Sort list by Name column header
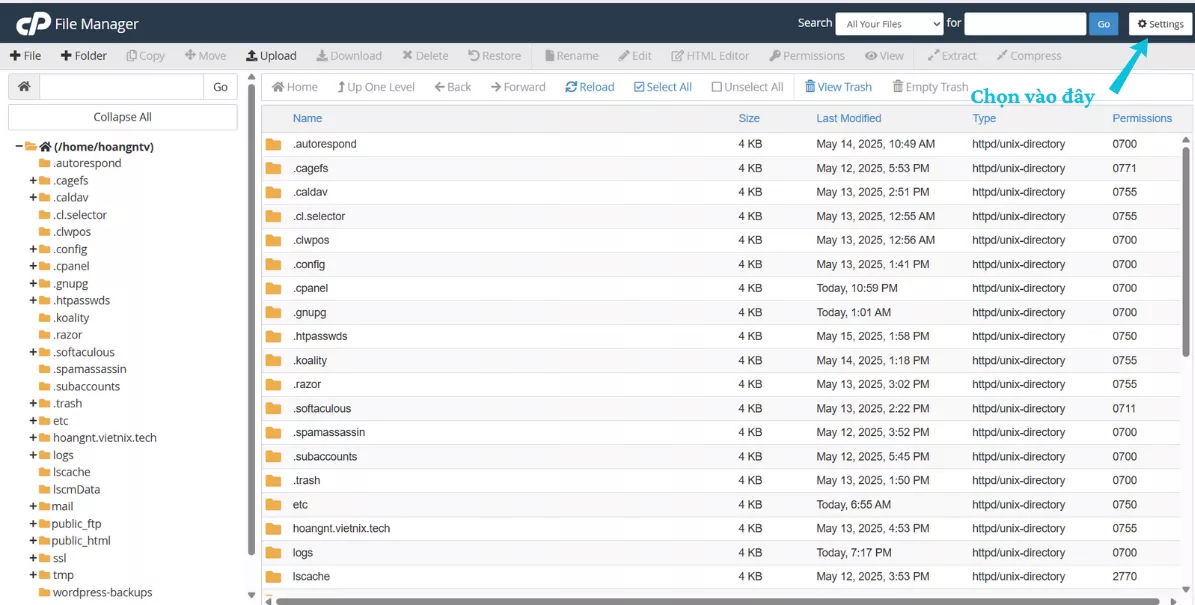The height and width of the screenshot is (605, 1195). pyautogui.click(x=307, y=118)
